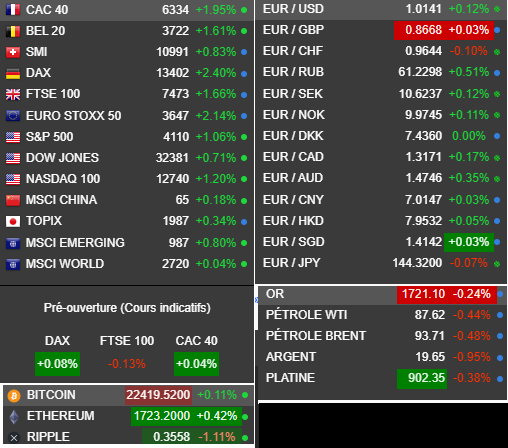Click the EUR / CNY rate 7.0147
508x448 pixels.
pyautogui.click(x=424, y=200)
